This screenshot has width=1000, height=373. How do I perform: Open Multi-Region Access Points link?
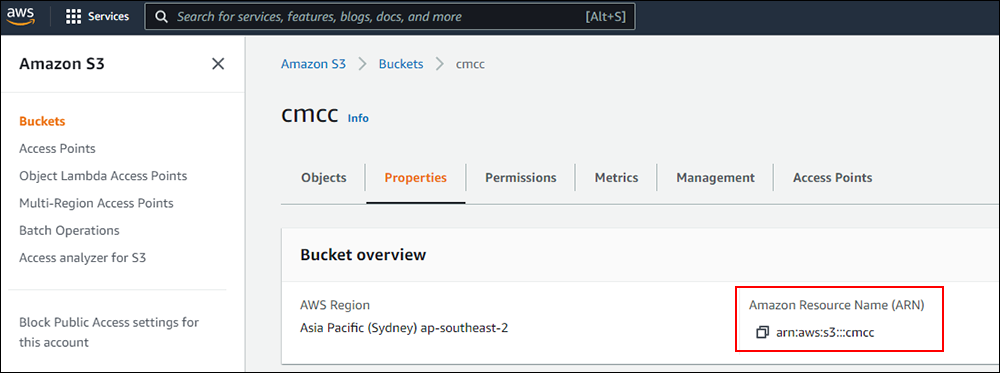(x=96, y=203)
